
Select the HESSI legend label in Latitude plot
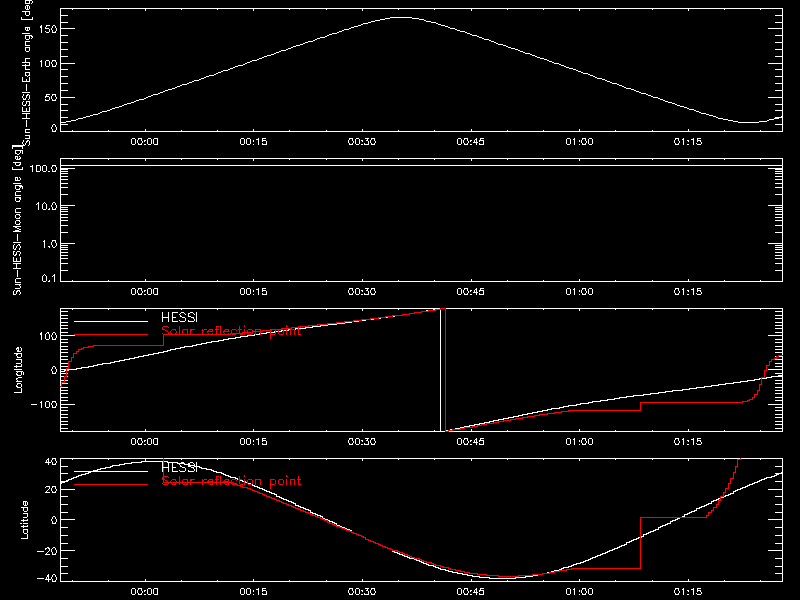click(179, 467)
